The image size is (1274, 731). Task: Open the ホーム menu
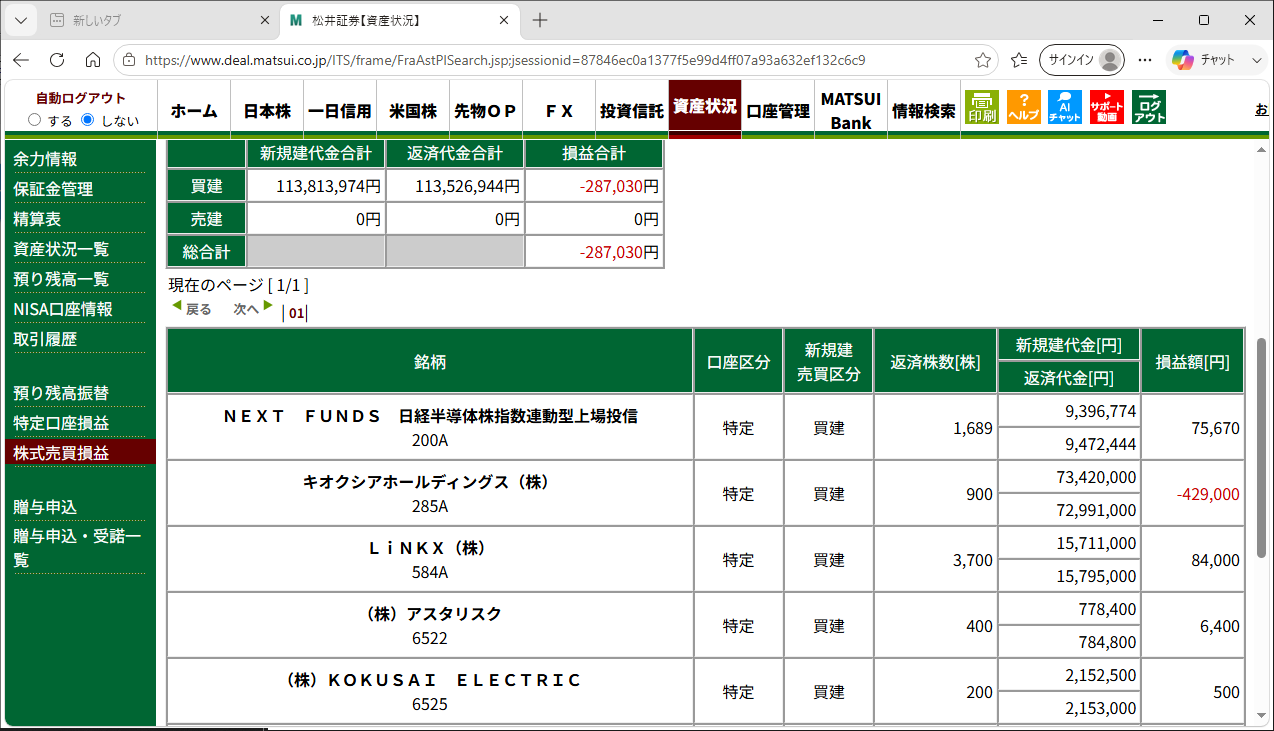[194, 111]
